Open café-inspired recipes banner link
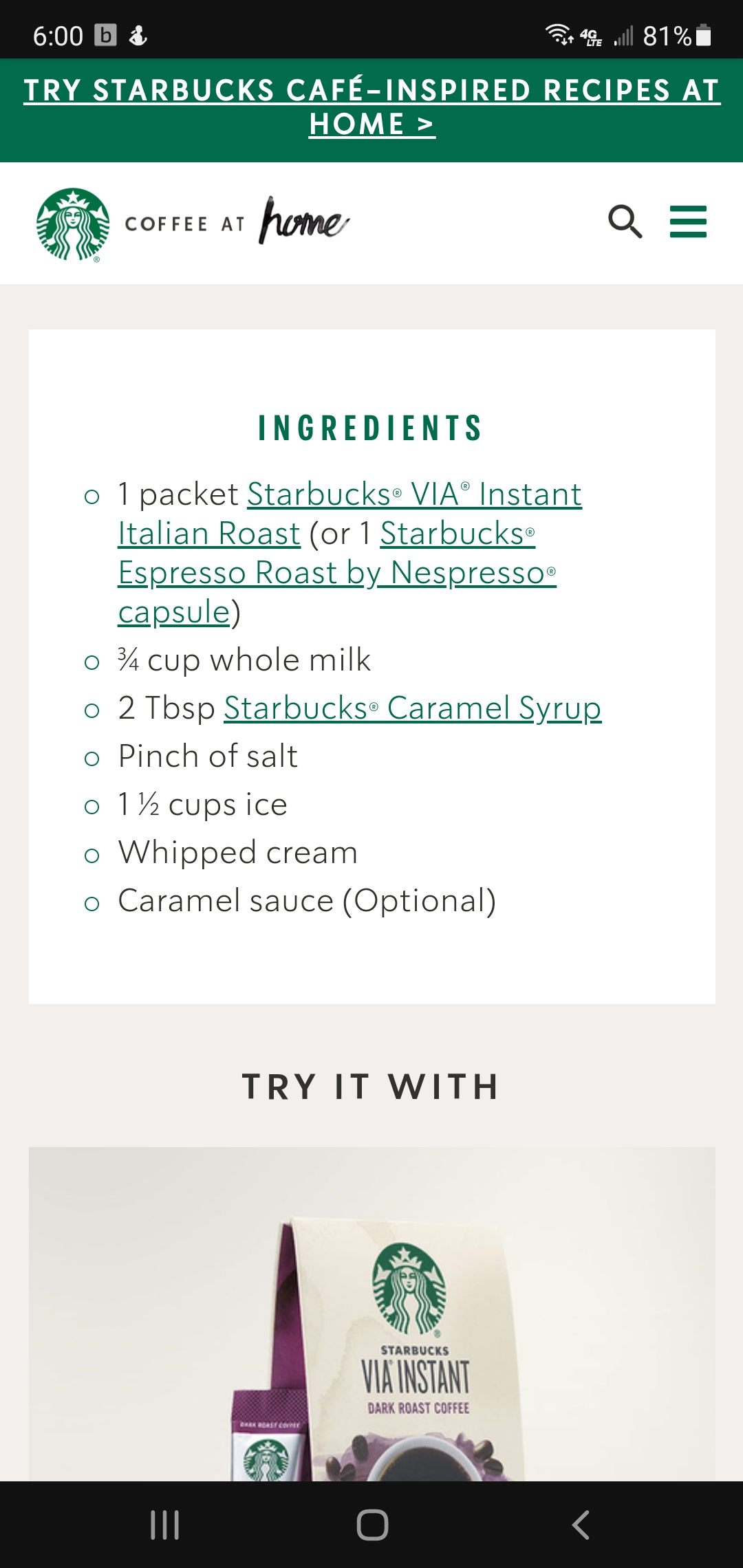Viewport: 743px width, 1568px height. click(x=371, y=108)
